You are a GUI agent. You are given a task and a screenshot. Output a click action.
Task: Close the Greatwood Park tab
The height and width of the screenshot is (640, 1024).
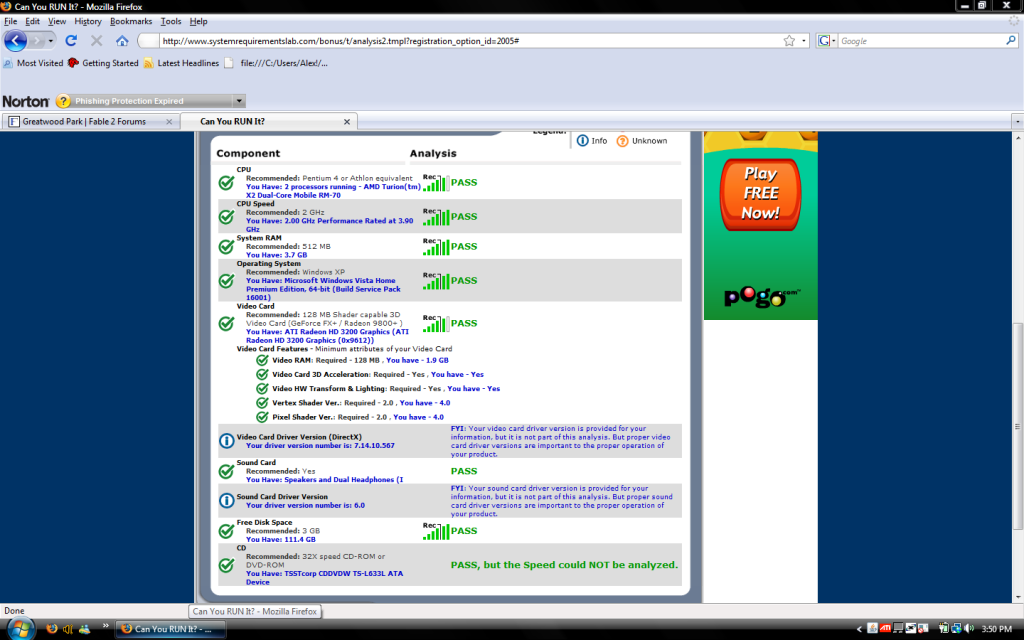click(x=169, y=121)
